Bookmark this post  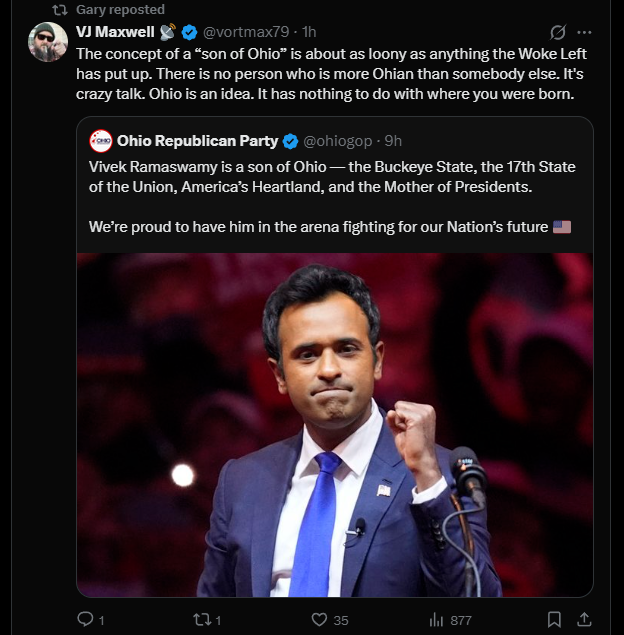(554, 620)
